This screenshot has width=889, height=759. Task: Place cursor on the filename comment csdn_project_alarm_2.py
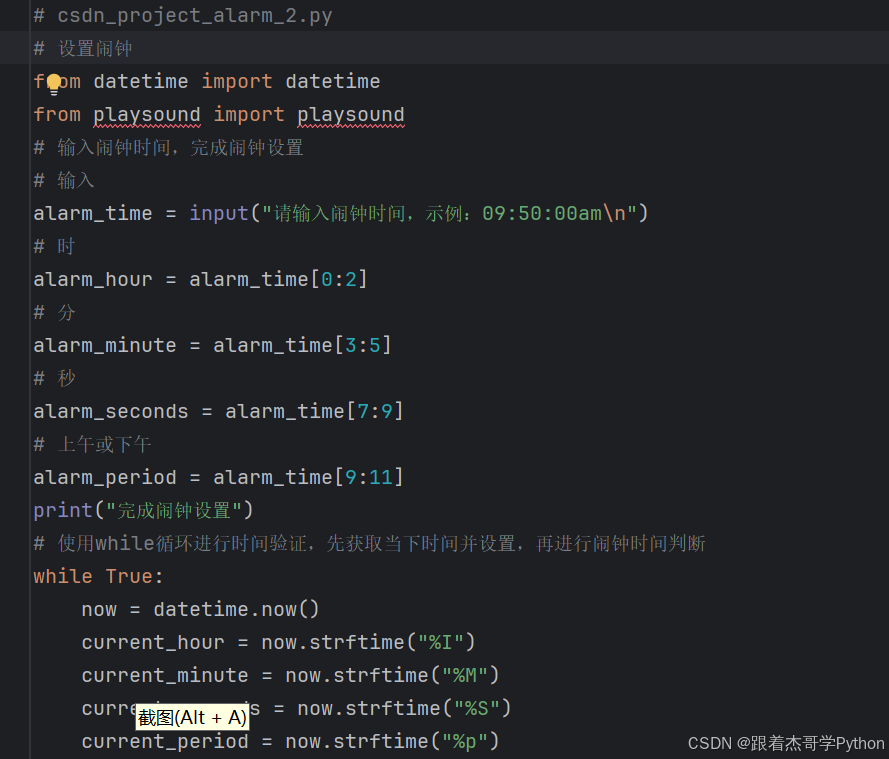[196, 15]
